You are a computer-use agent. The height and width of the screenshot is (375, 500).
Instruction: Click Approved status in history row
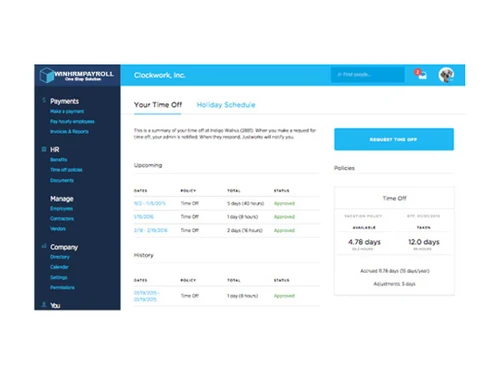click(284, 296)
